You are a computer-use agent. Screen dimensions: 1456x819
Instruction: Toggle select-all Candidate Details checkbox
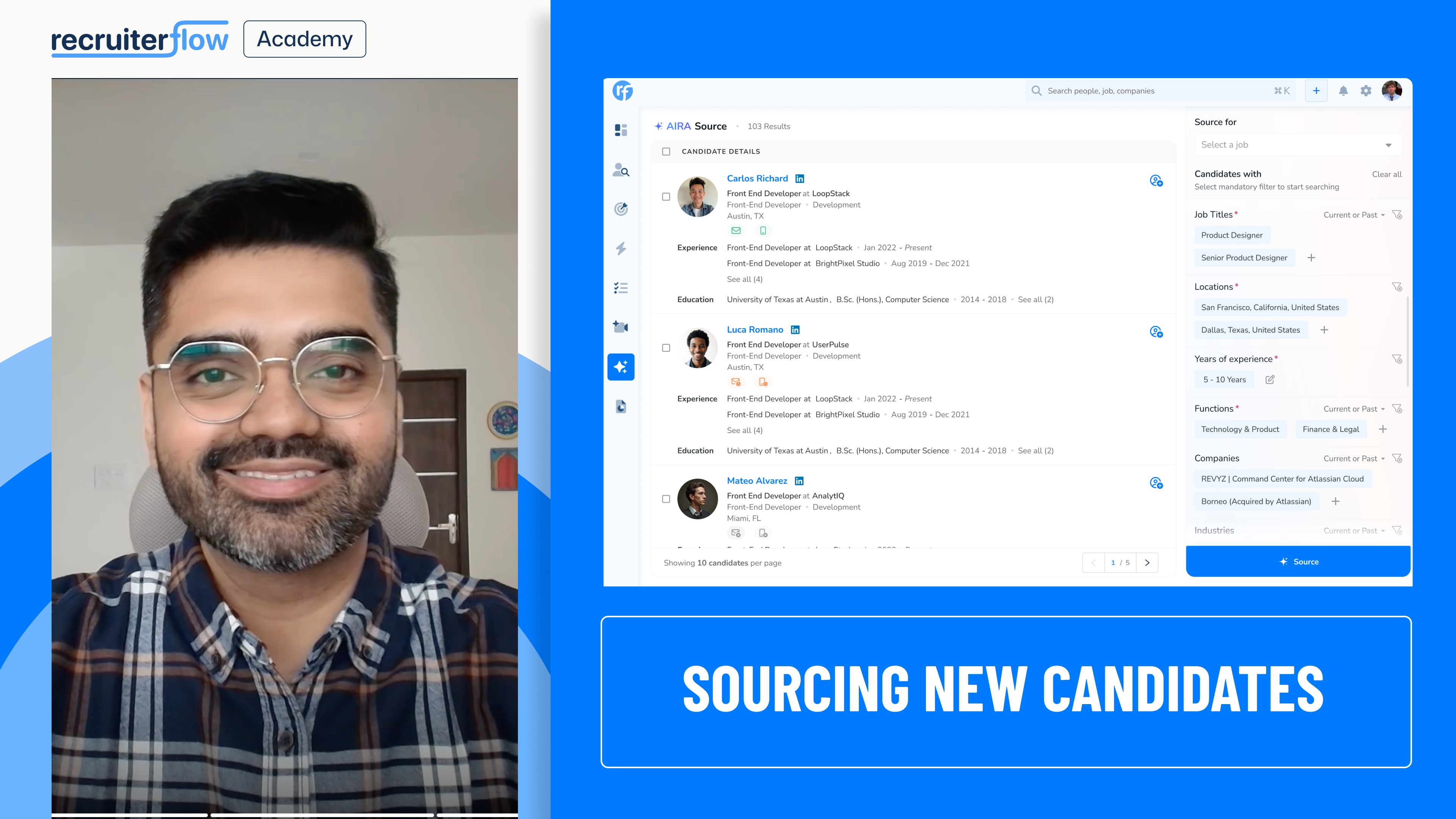666,152
